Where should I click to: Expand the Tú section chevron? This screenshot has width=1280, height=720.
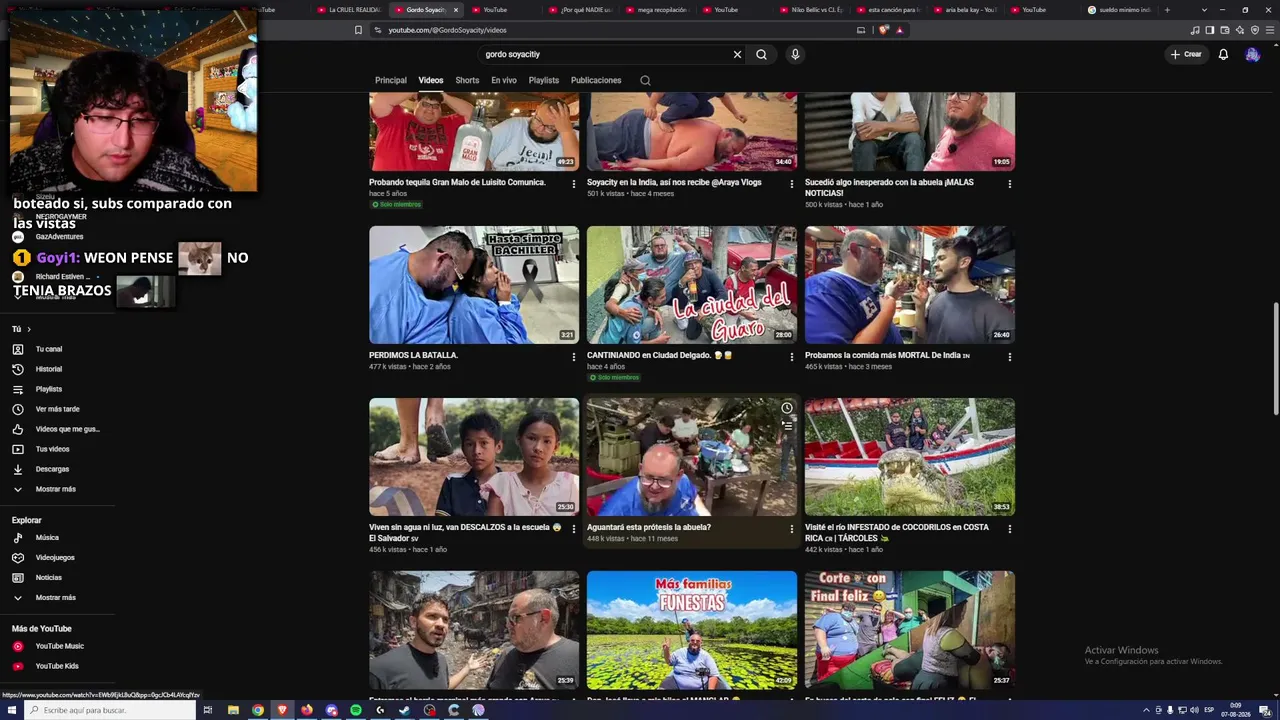(x=29, y=329)
